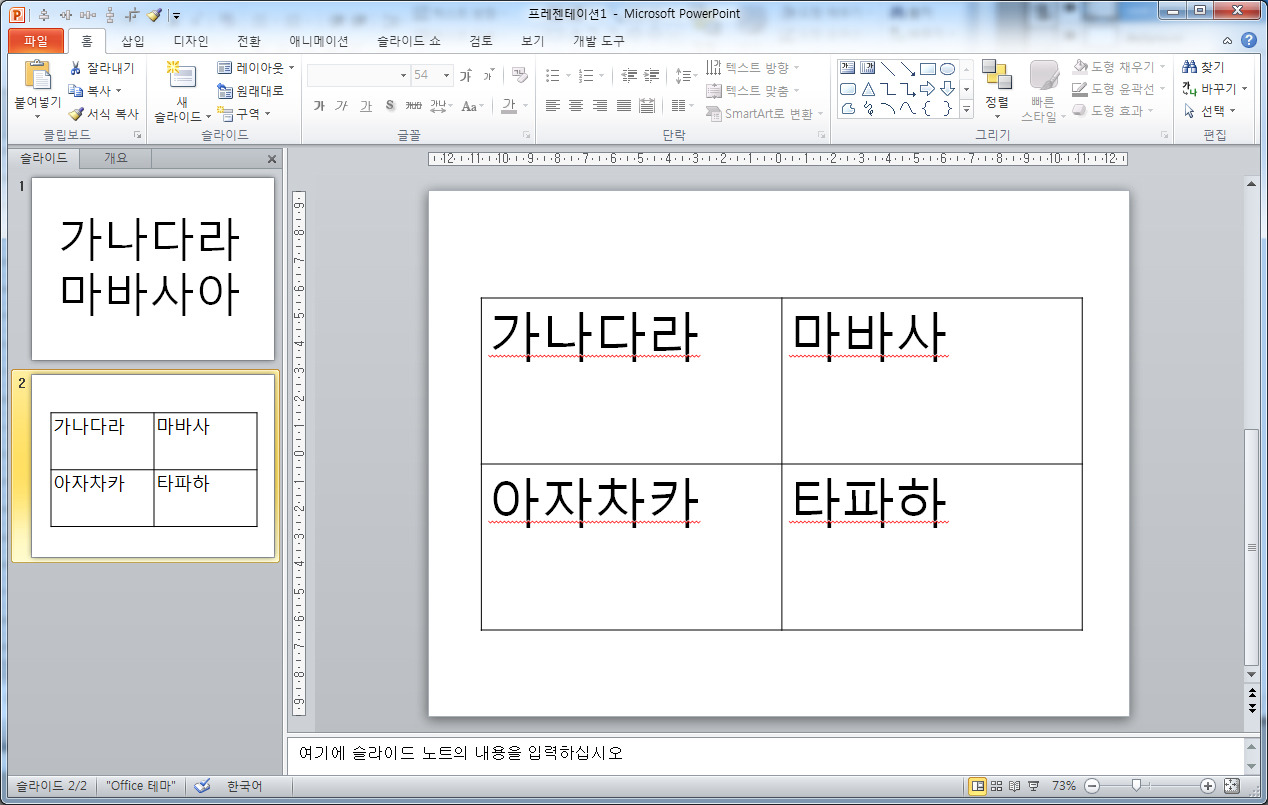Justify text in paragraph group
The height and width of the screenshot is (805, 1268).
pos(624,106)
